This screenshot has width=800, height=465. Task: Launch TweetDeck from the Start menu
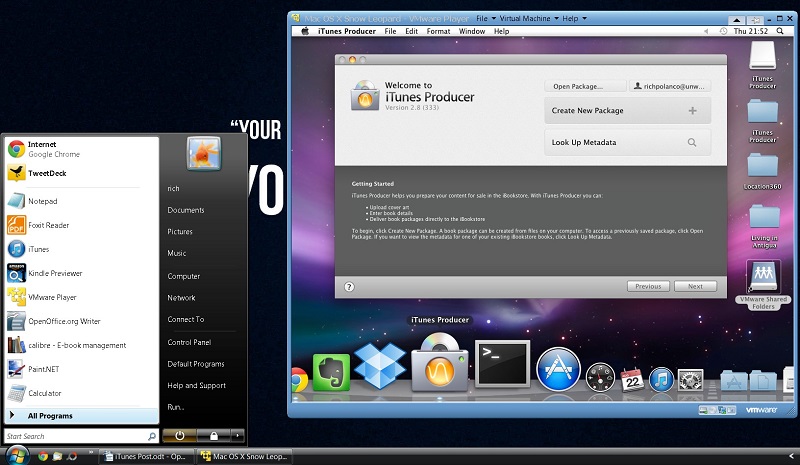pos(82,173)
